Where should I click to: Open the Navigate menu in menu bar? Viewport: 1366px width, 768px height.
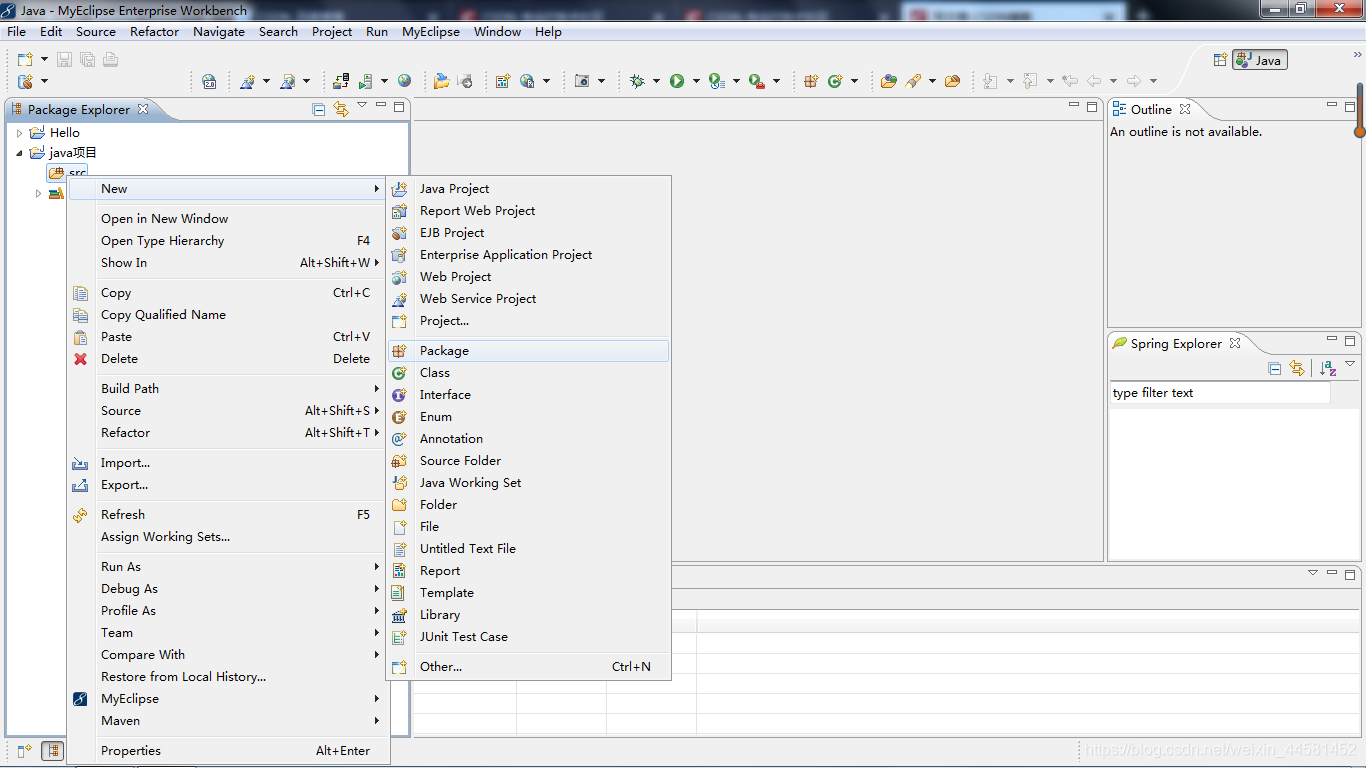coord(219,31)
